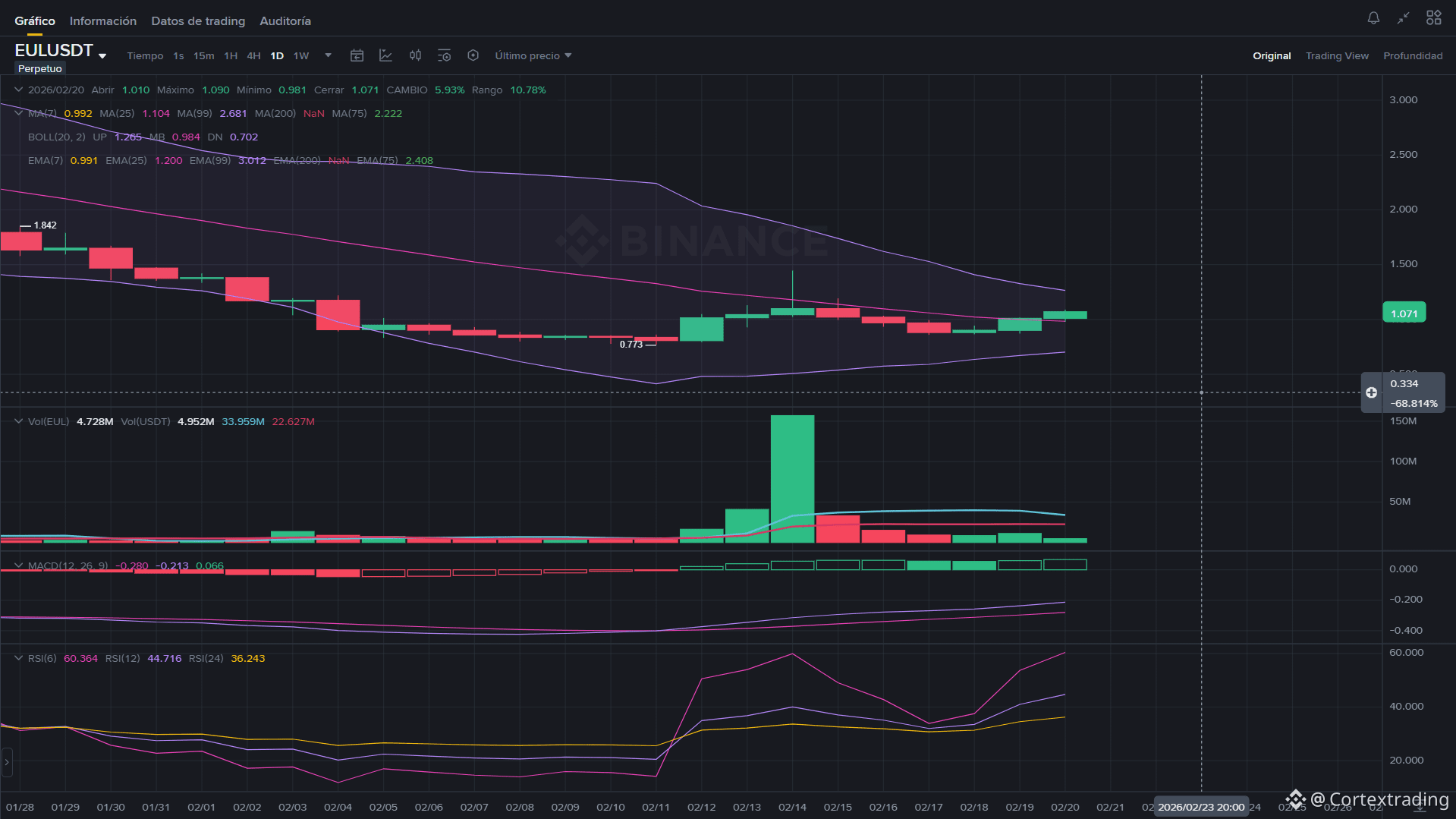Image resolution: width=1456 pixels, height=819 pixels.
Task: Click the EMA(7) indicator label
Action: 46,160
